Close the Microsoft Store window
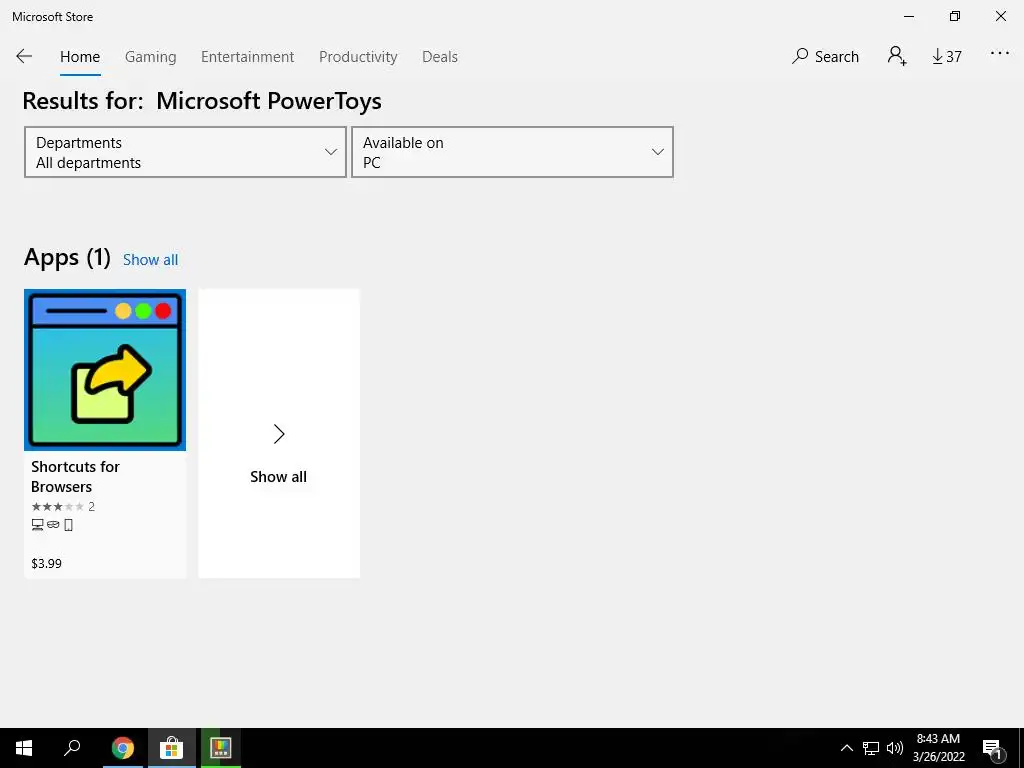The width and height of the screenshot is (1024, 768). 1000,16
